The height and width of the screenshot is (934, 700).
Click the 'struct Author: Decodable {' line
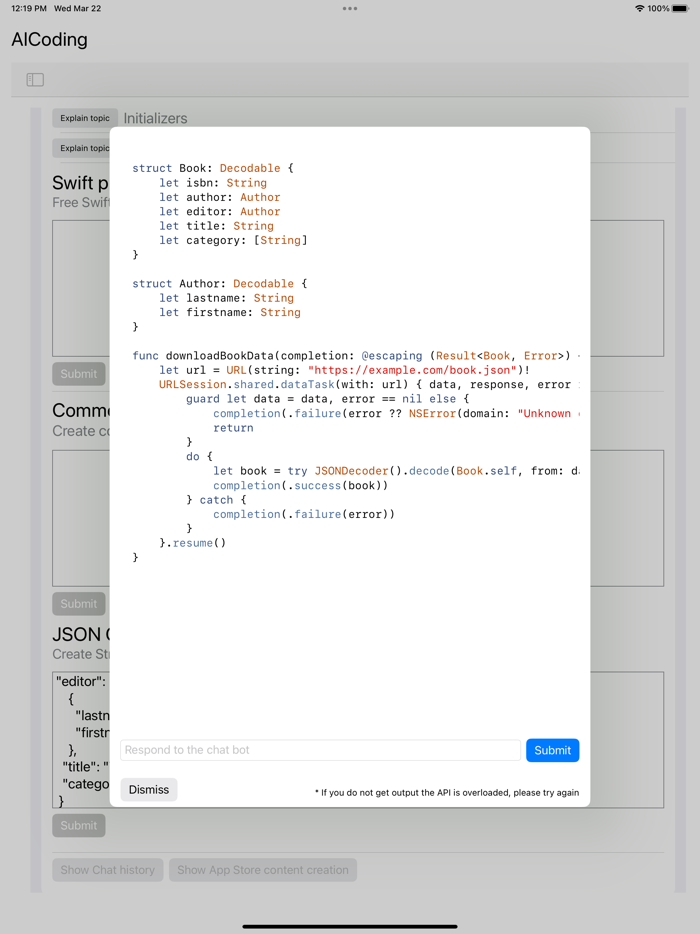click(x=220, y=284)
